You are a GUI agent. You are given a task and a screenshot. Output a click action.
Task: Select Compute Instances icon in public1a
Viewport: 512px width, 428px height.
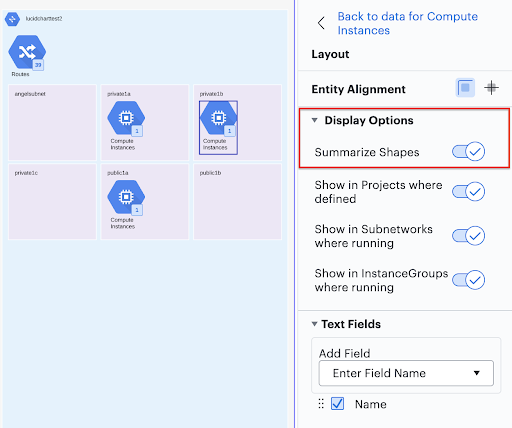tap(126, 197)
